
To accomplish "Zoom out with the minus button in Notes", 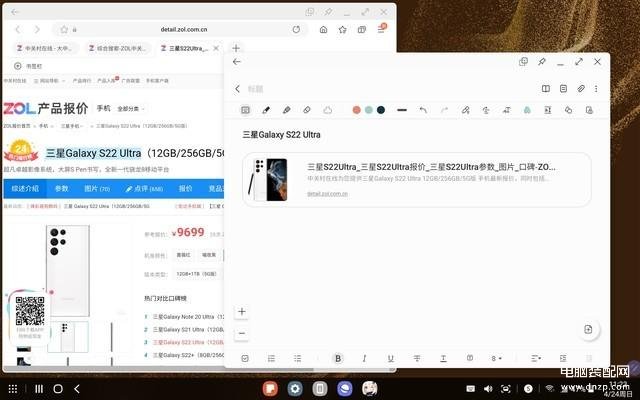I will click(242, 333).
